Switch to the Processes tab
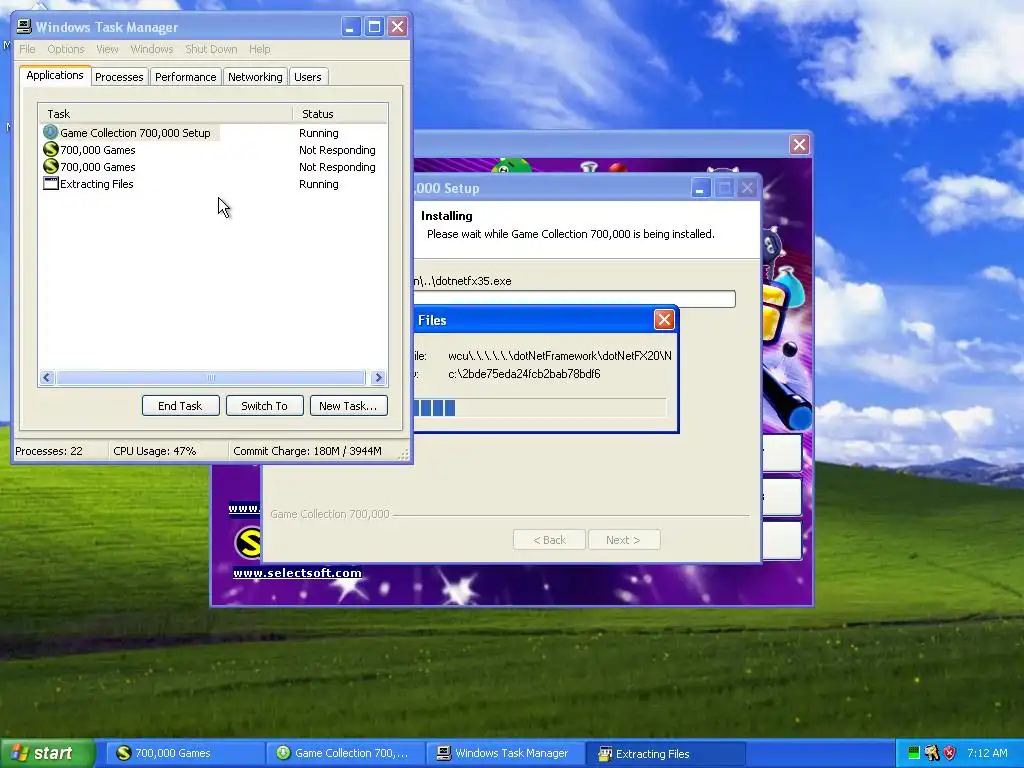The image size is (1024, 768). pyautogui.click(x=119, y=77)
